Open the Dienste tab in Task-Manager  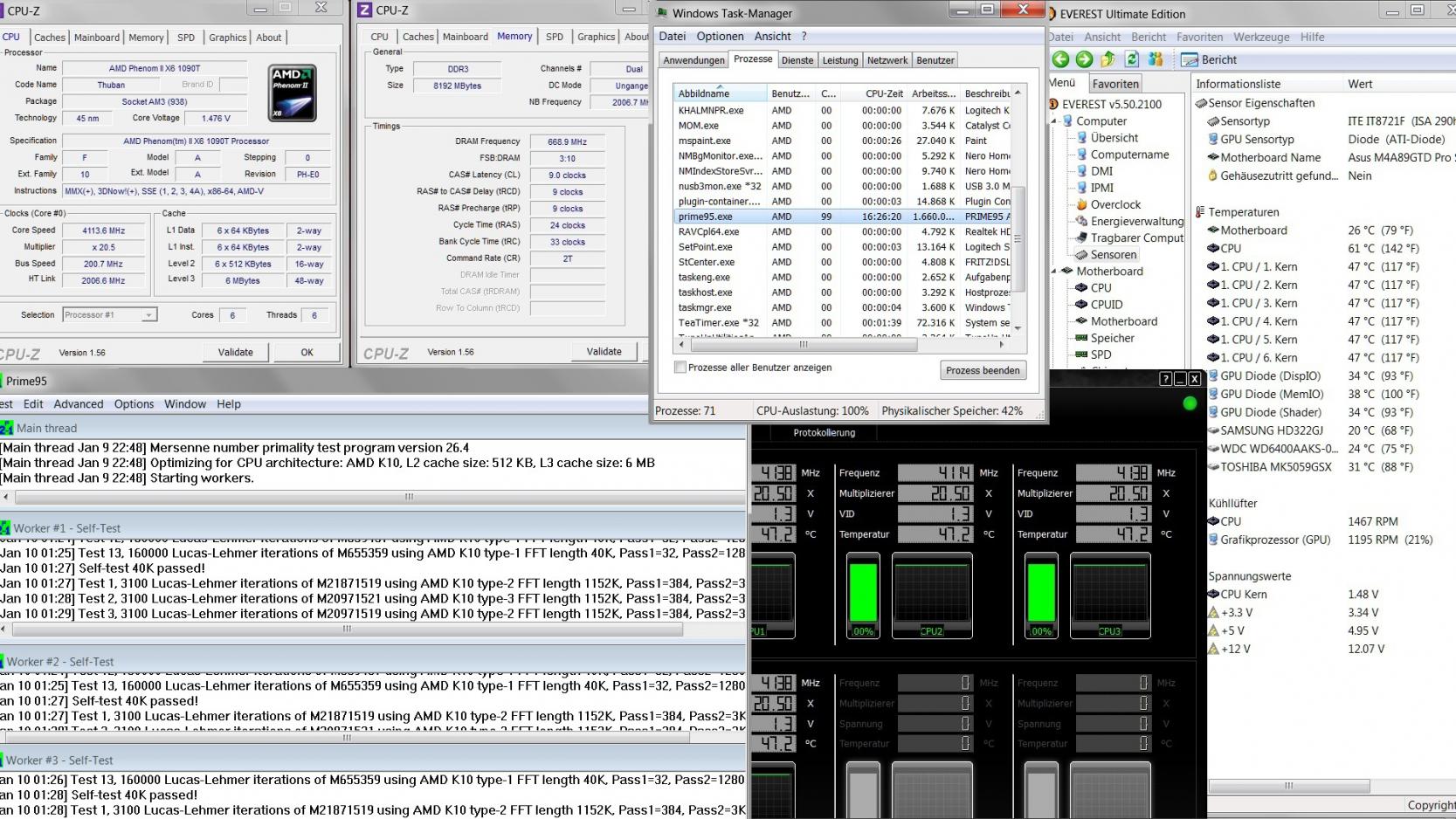797,60
